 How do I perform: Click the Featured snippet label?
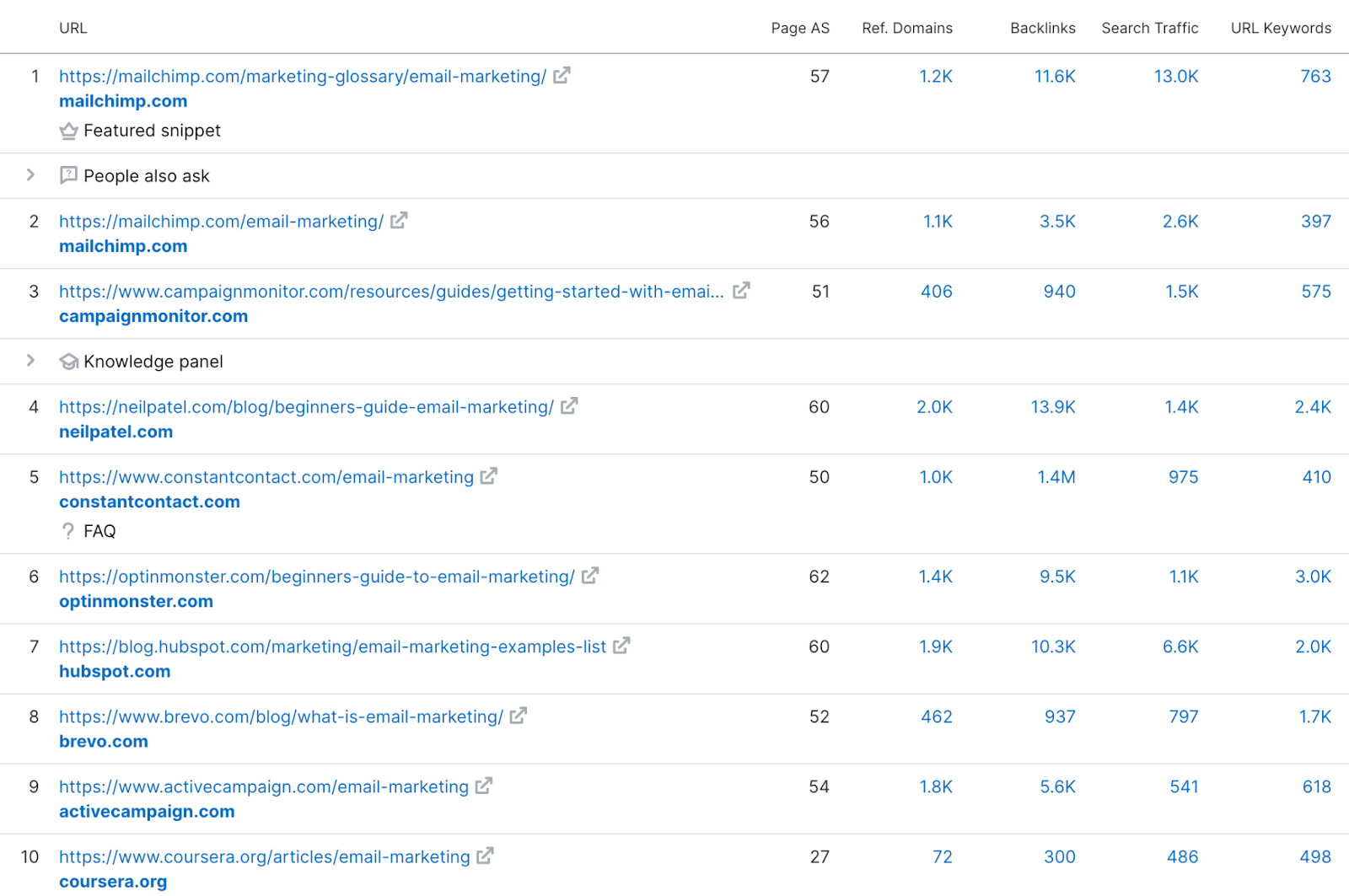click(x=152, y=131)
